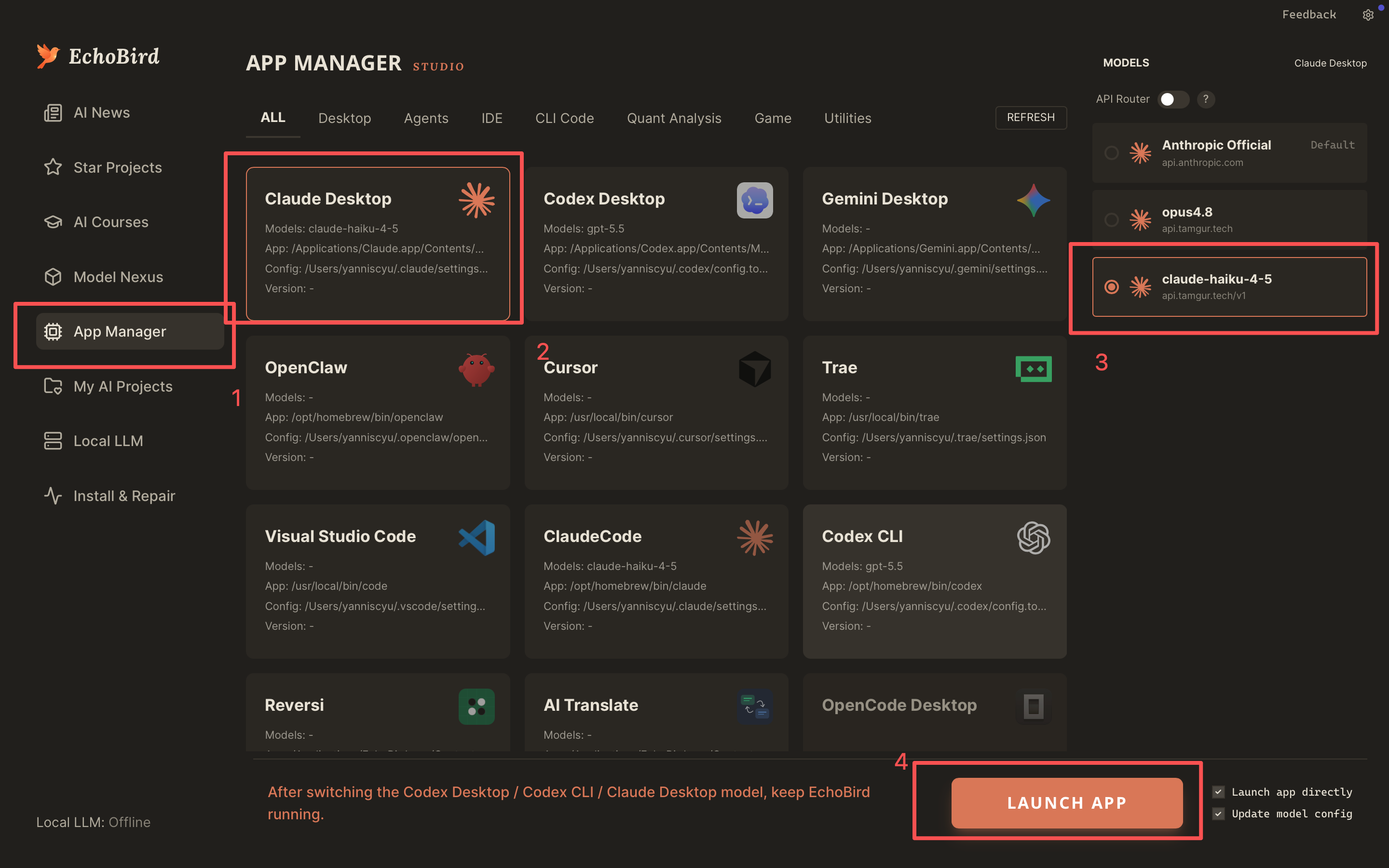Select the Cursor app title
Viewport: 1389px width, 868px height.
pos(571,367)
